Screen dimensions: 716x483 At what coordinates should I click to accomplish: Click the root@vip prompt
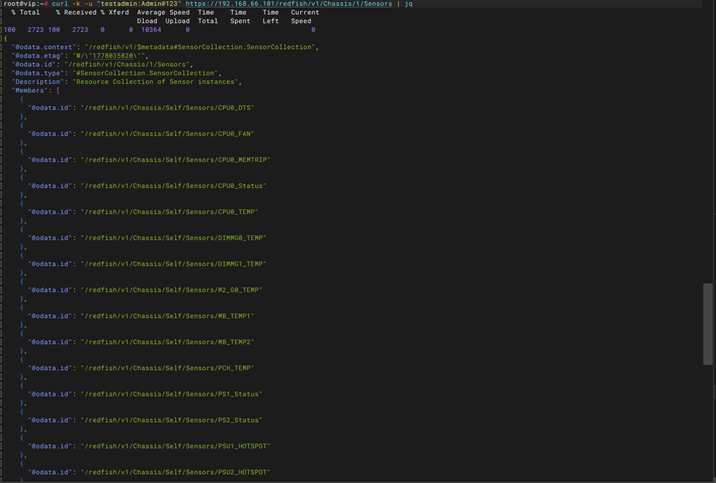(26, 4)
